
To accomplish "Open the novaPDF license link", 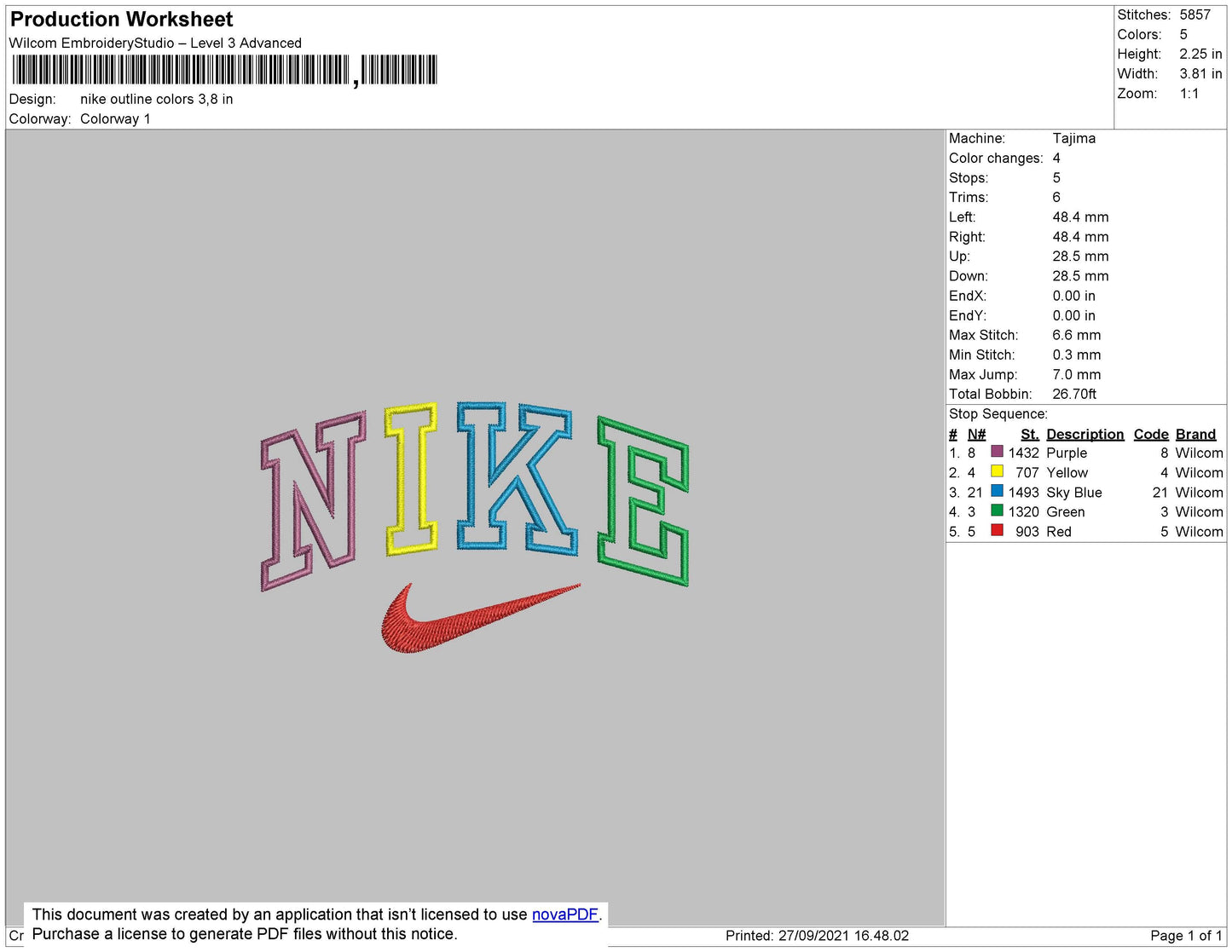I will coord(565,914).
